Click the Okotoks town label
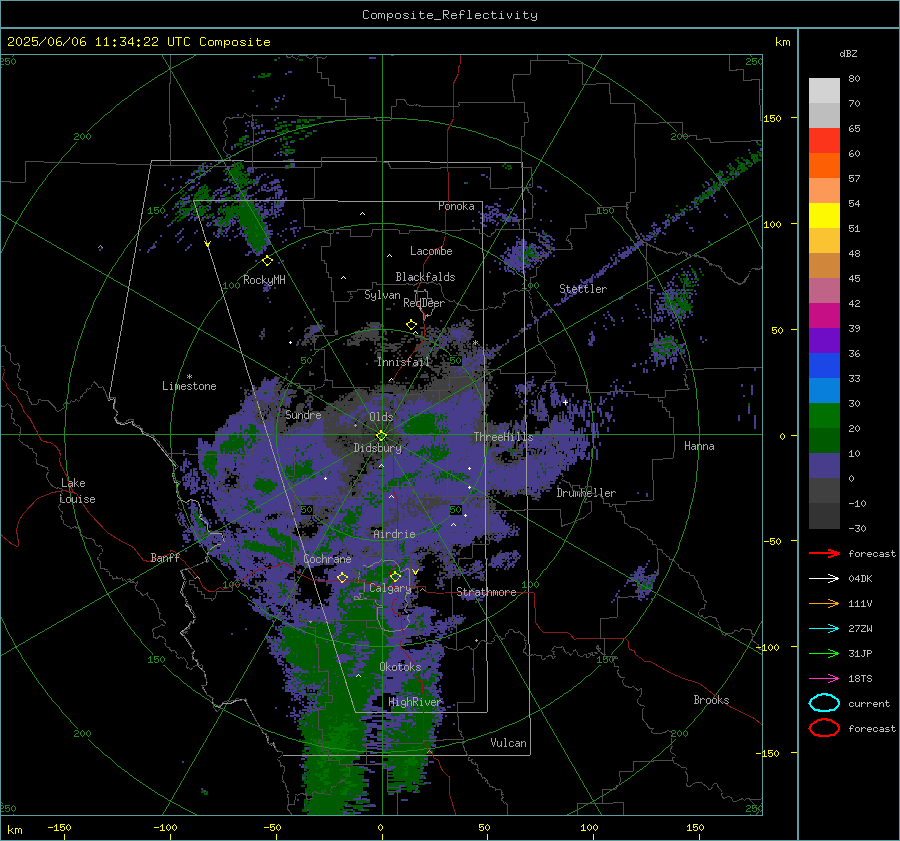Image resolution: width=900 pixels, height=841 pixels. point(400,667)
